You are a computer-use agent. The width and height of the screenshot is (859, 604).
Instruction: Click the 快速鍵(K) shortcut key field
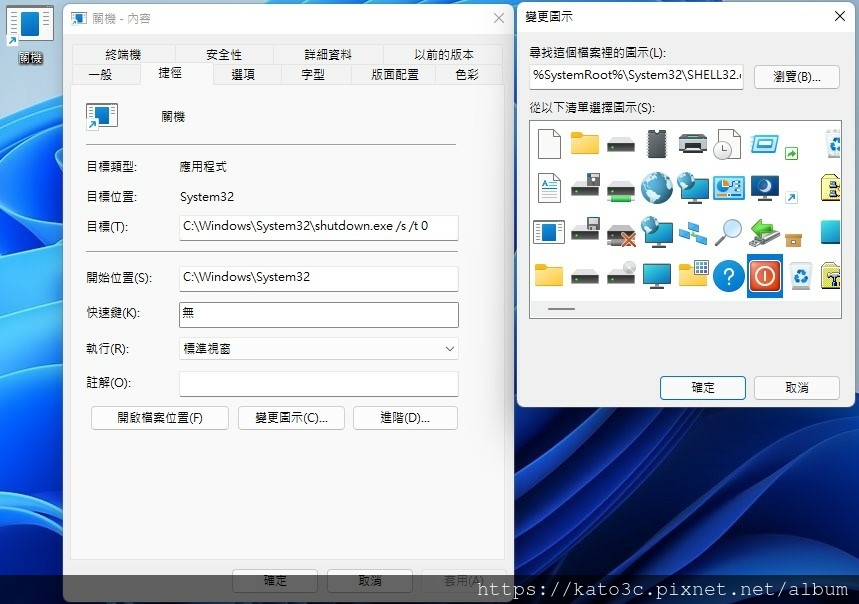[319, 314]
